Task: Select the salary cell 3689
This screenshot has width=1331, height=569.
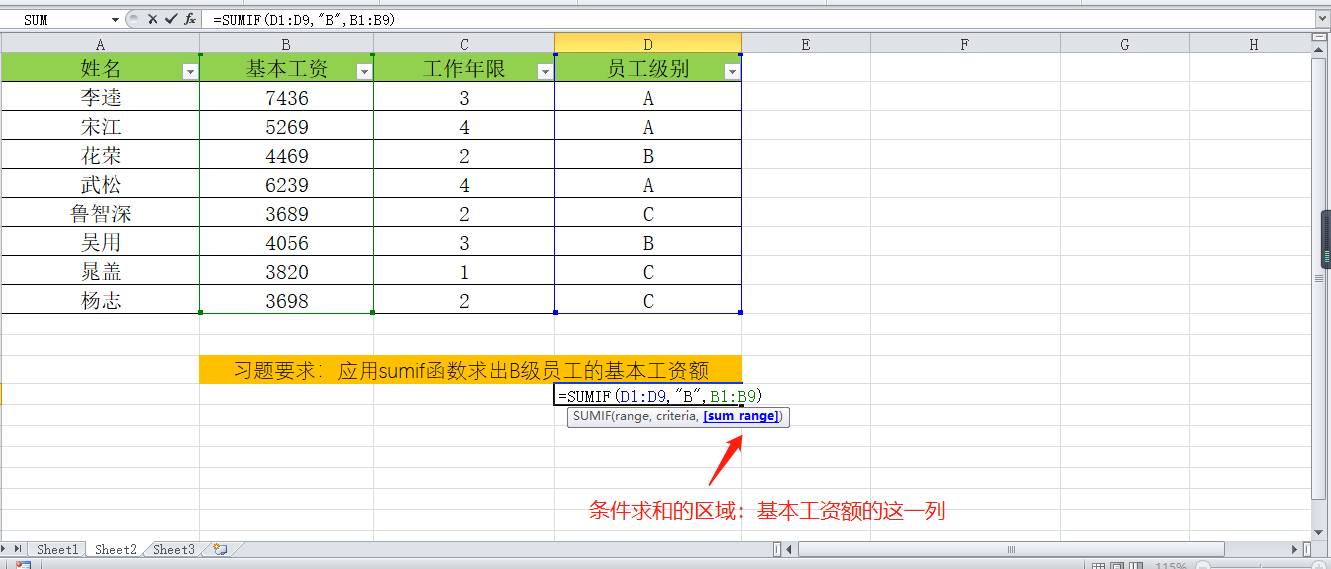Action: pos(286,214)
